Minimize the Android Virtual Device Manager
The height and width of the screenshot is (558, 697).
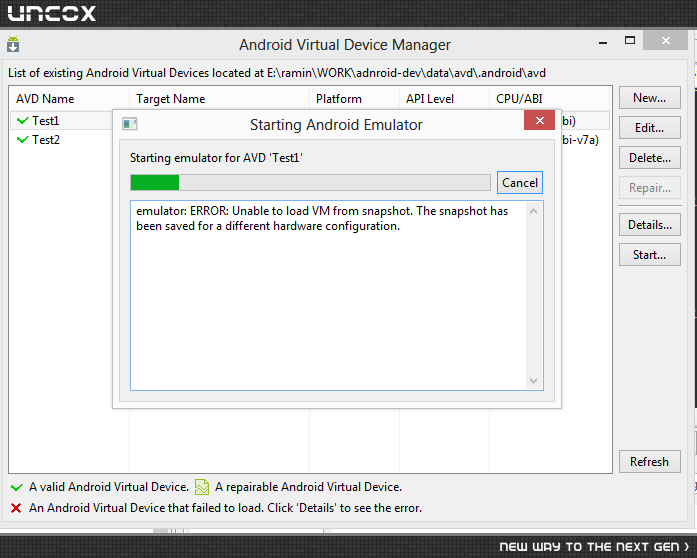tap(603, 42)
